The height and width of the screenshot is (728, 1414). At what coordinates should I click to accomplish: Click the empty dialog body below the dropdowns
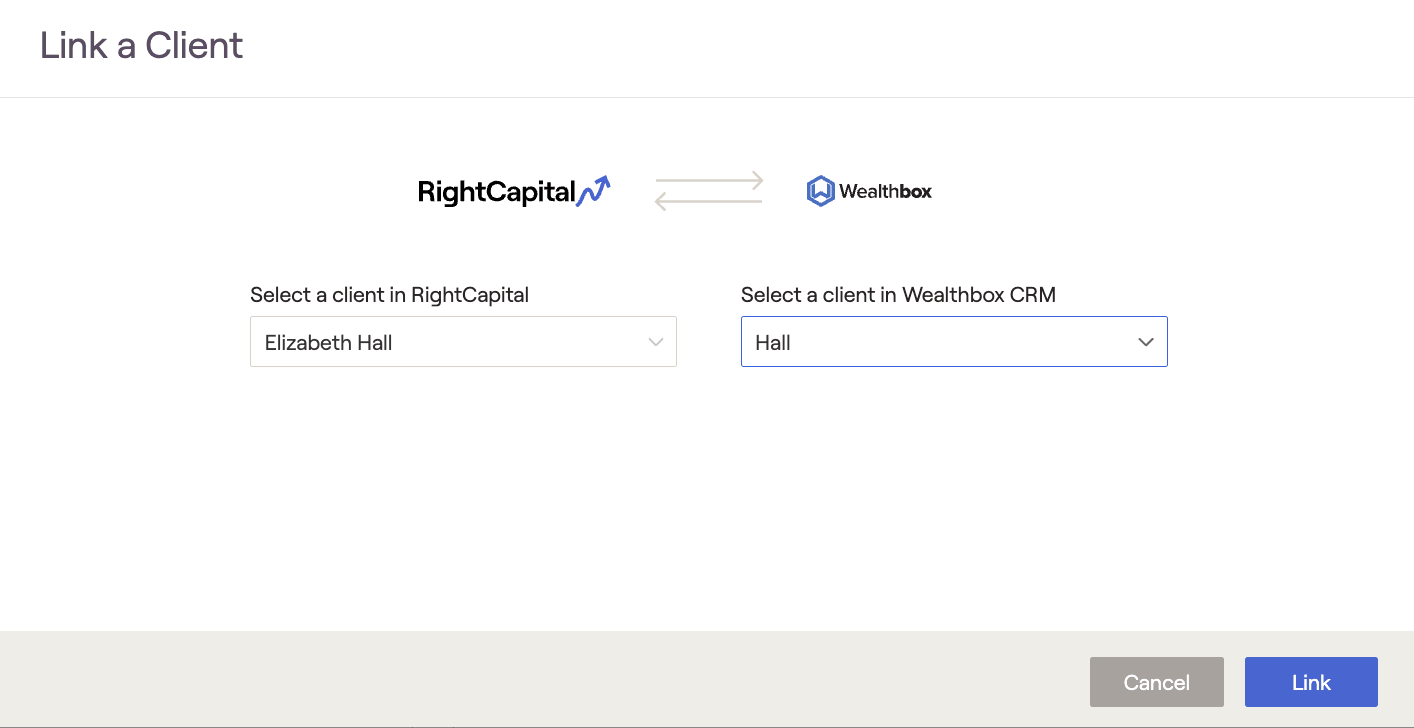707,500
